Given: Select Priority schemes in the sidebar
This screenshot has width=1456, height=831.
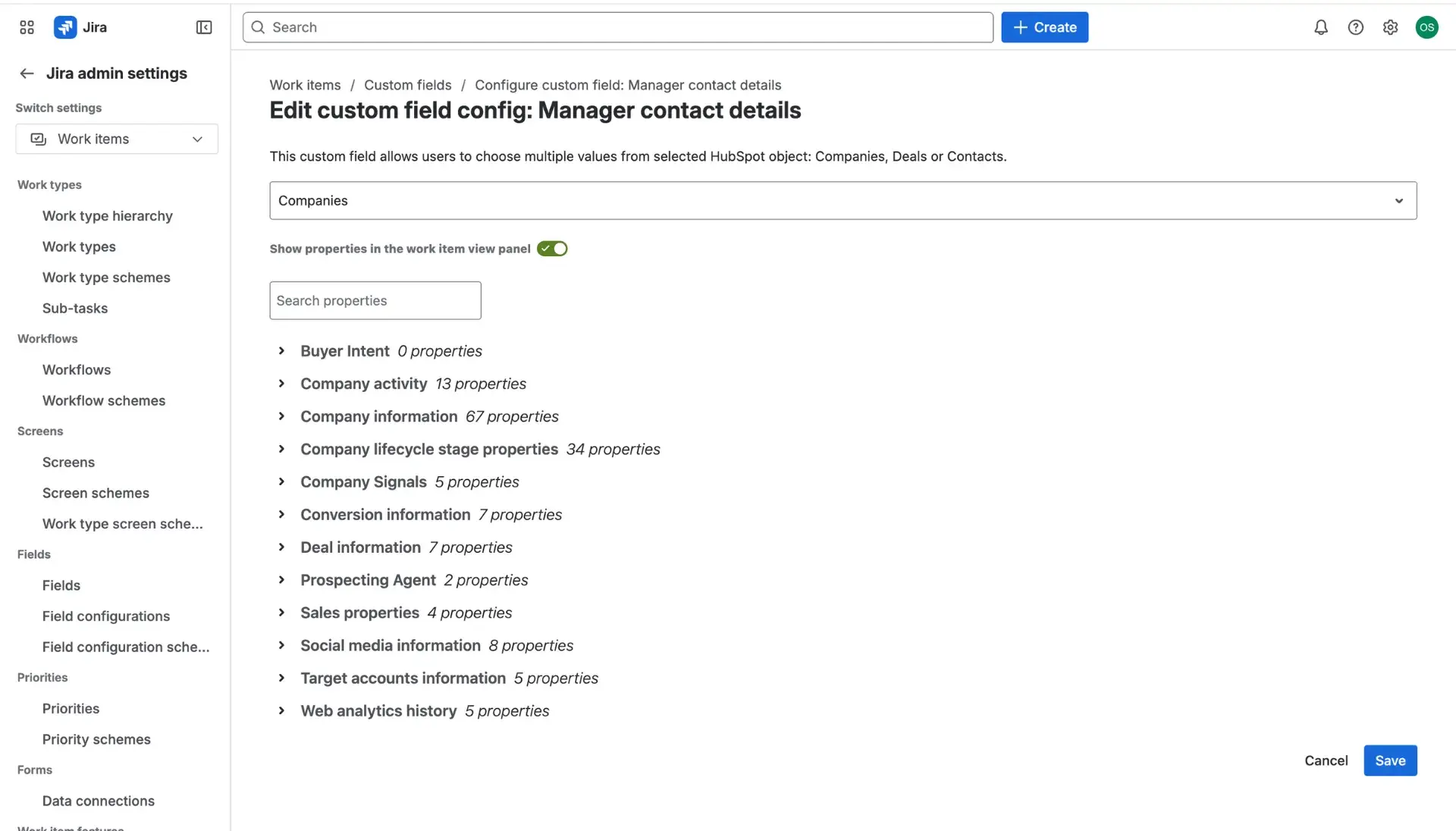Looking at the screenshot, I should [96, 739].
